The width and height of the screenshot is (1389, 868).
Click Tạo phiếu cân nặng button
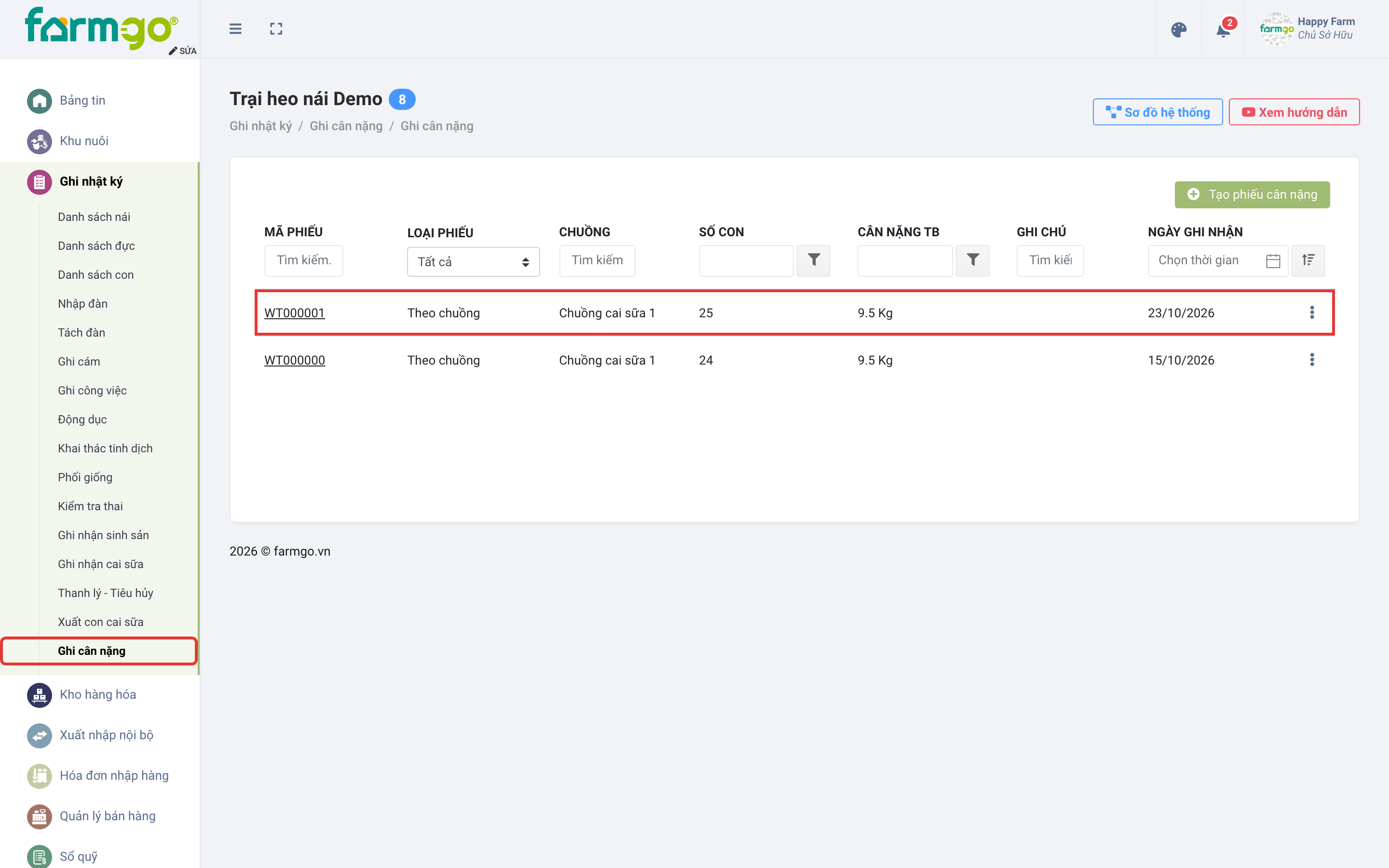1252,195
